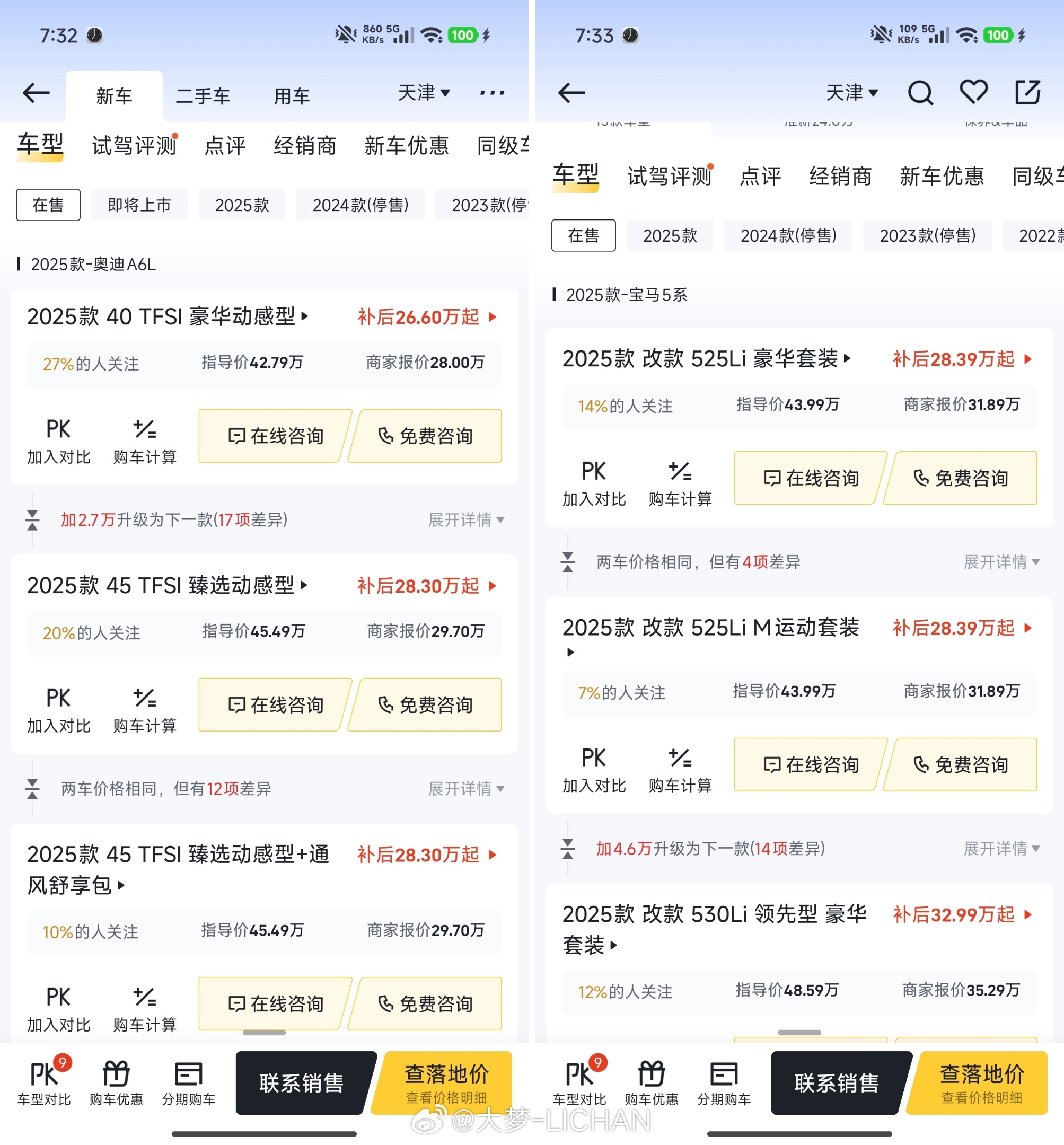Tap the back arrow on the BMW 5 Series screen
Screen dimensions: 1064x1145
click(571, 93)
